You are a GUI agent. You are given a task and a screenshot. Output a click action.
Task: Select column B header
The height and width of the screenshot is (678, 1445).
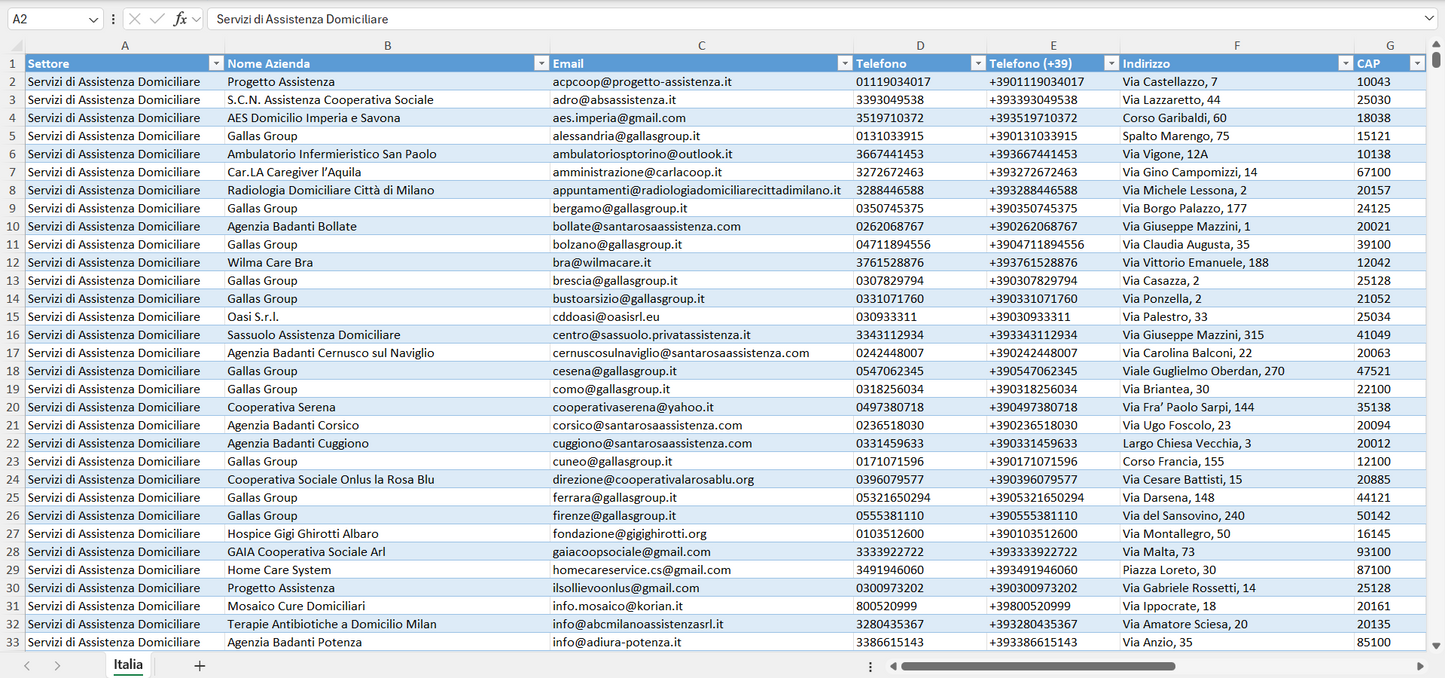tap(388, 46)
